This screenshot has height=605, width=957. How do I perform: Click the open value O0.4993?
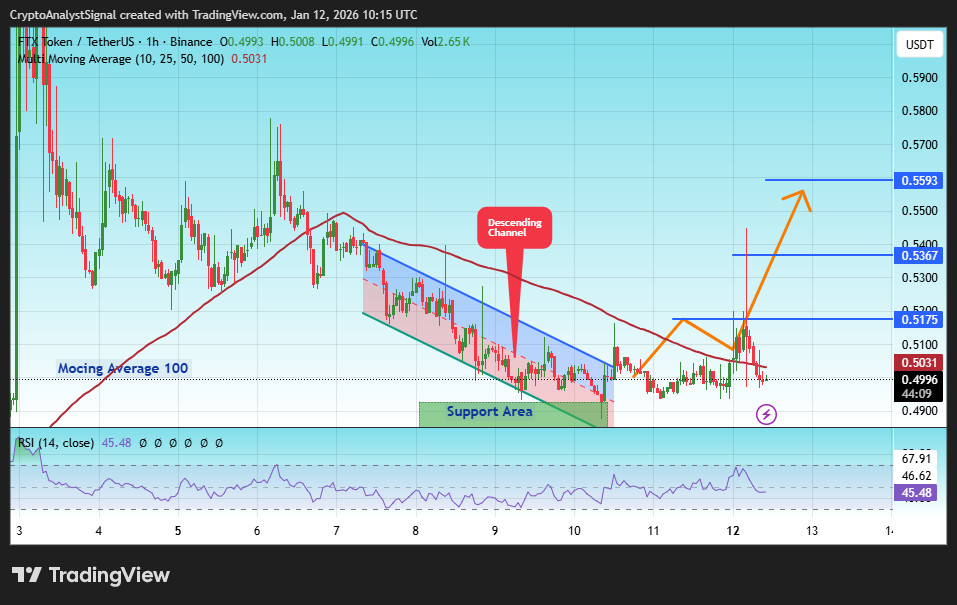click(242, 42)
